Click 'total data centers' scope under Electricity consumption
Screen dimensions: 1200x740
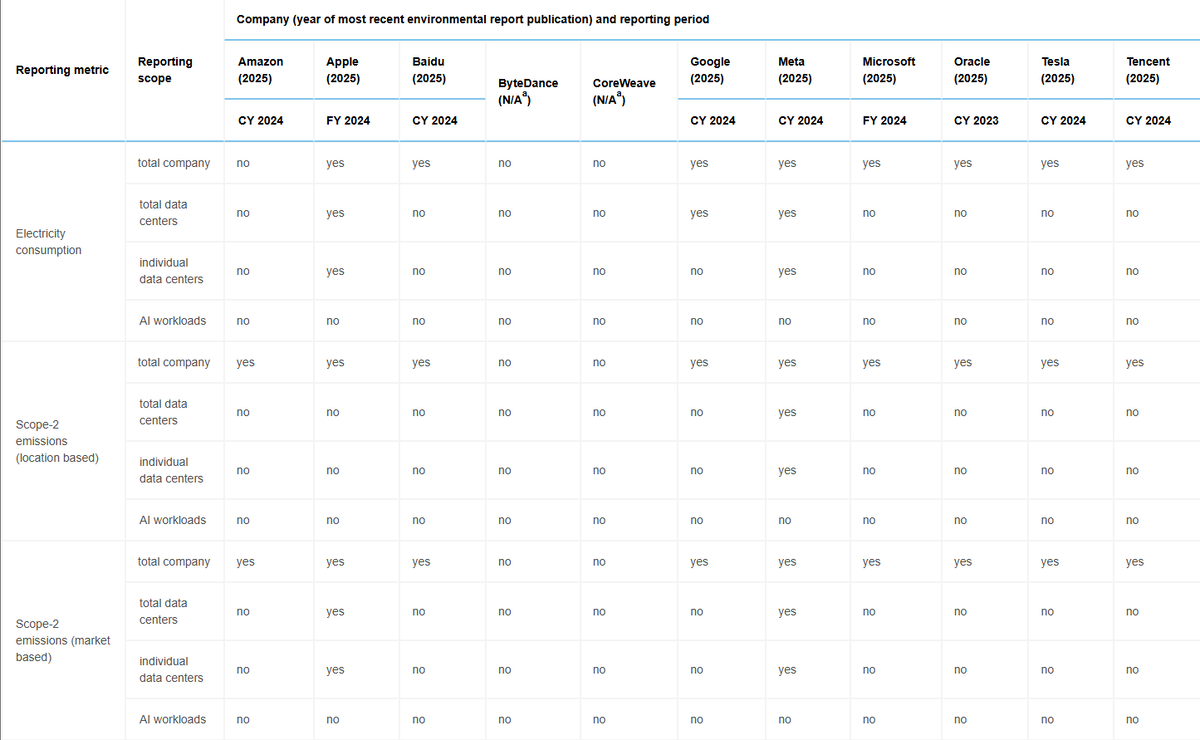(x=163, y=213)
